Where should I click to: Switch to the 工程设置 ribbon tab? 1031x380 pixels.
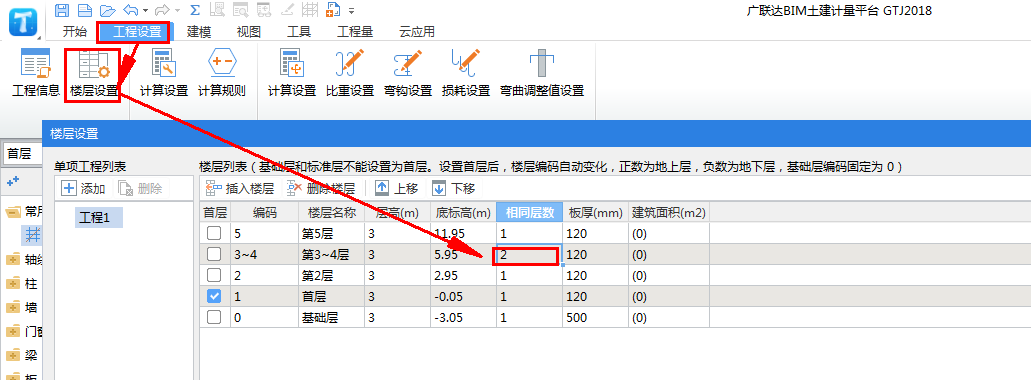[x=136, y=32]
